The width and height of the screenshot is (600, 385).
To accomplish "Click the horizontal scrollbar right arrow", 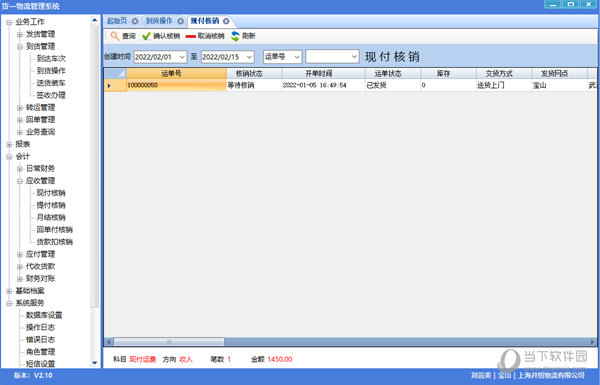I will click(593, 341).
